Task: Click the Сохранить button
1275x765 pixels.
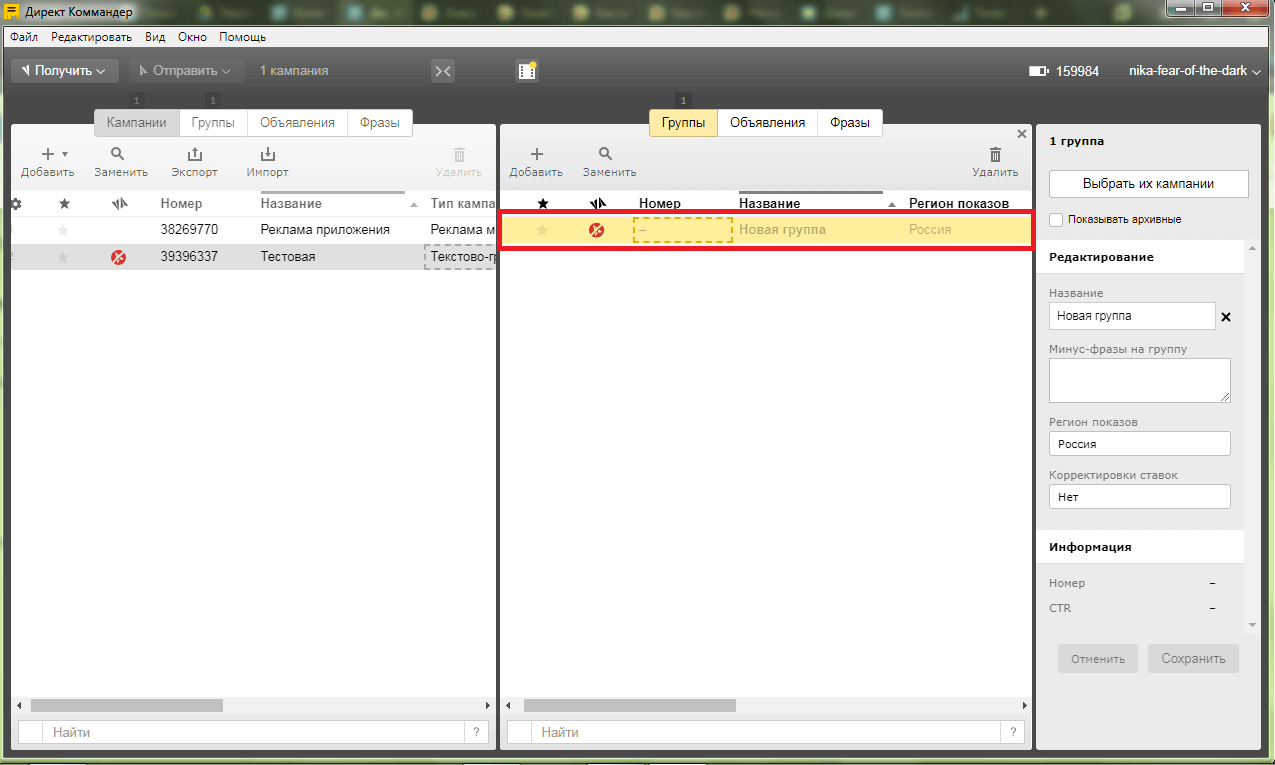Action: [1193, 659]
